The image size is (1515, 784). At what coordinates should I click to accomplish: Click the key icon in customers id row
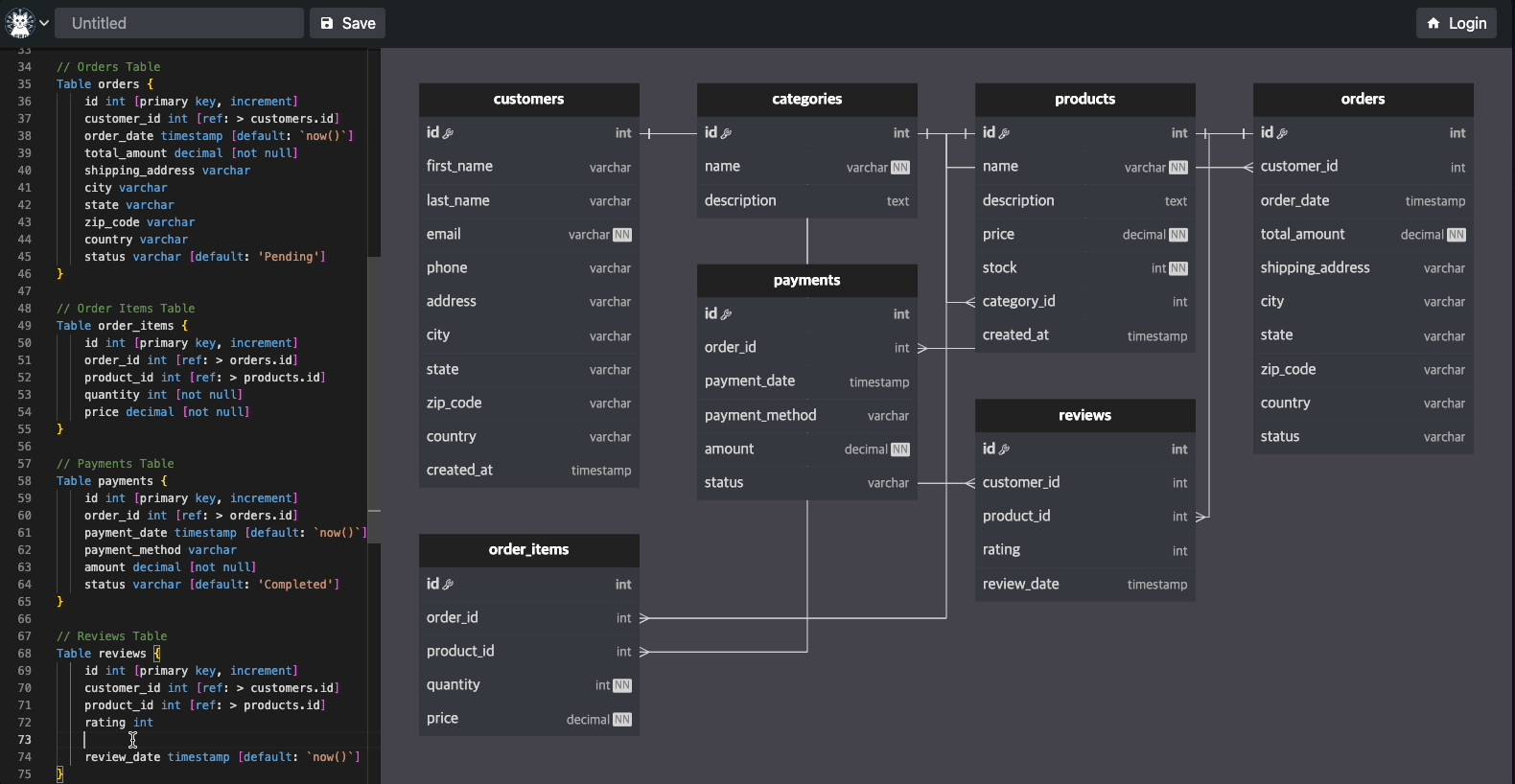pos(448,133)
